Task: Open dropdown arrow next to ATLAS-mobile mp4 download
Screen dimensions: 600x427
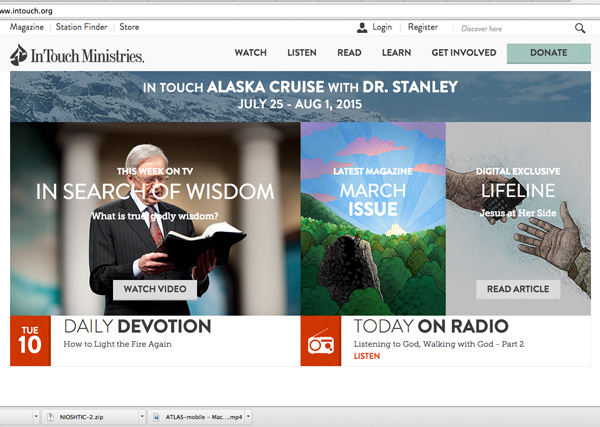Action: 248,416
